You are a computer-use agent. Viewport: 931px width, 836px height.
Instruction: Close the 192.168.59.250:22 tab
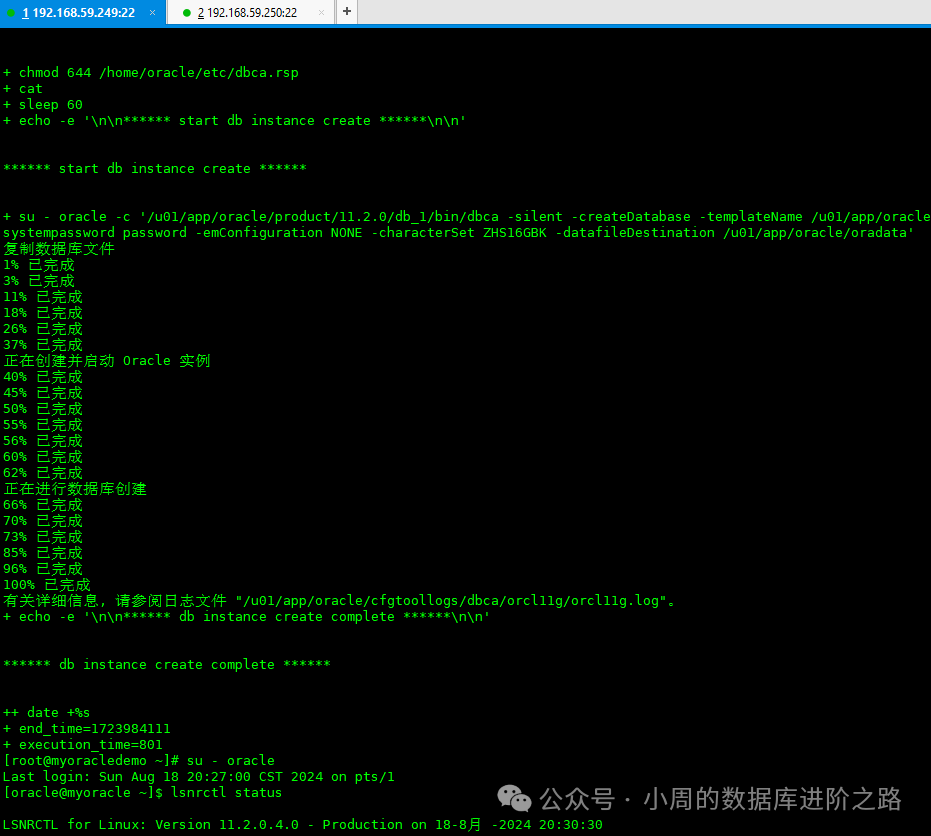[x=321, y=12]
